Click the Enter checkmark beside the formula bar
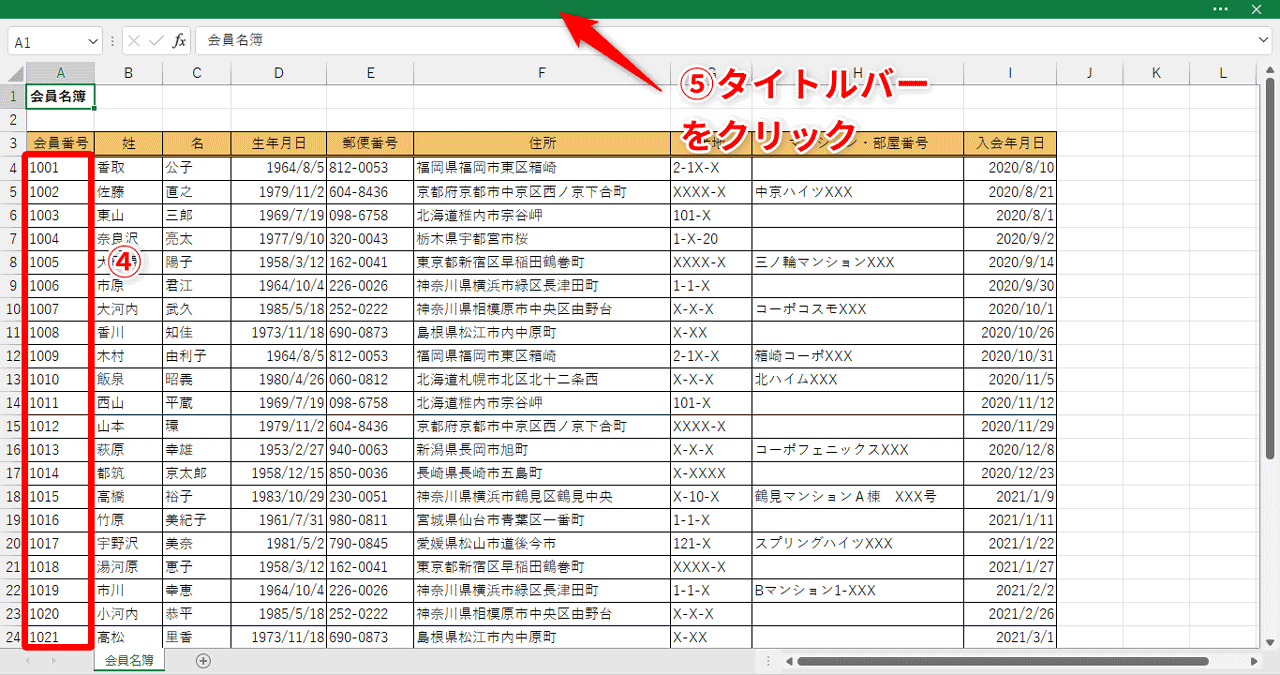The height and width of the screenshot is (675, 1280). [156, 41]
